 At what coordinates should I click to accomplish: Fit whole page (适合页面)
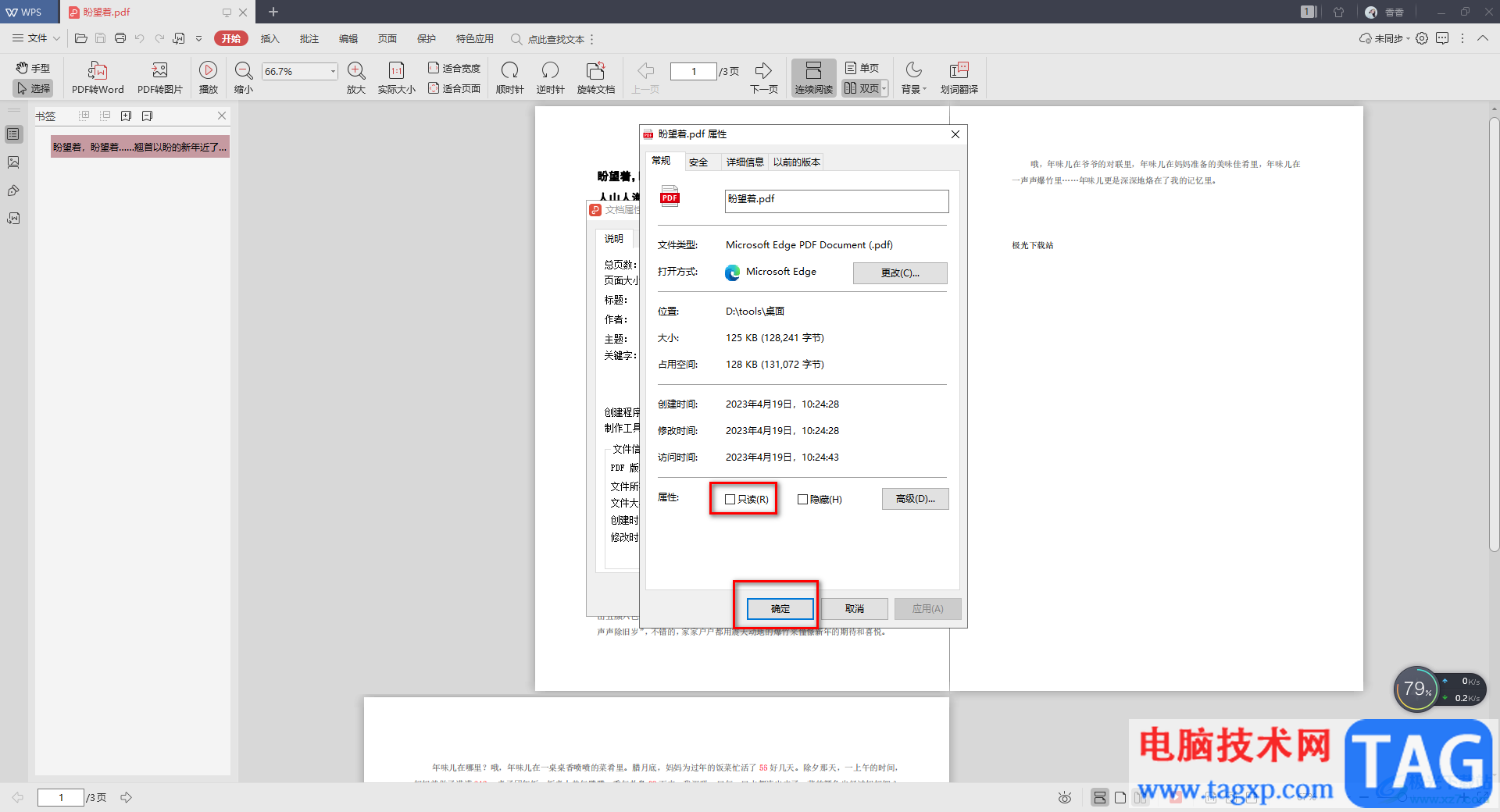(x=454, y=88)
